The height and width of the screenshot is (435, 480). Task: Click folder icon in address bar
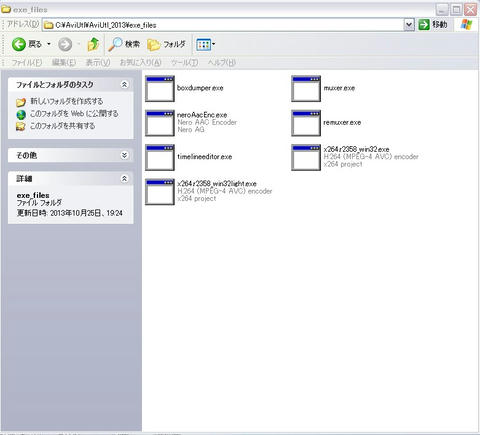pos(49,25)
